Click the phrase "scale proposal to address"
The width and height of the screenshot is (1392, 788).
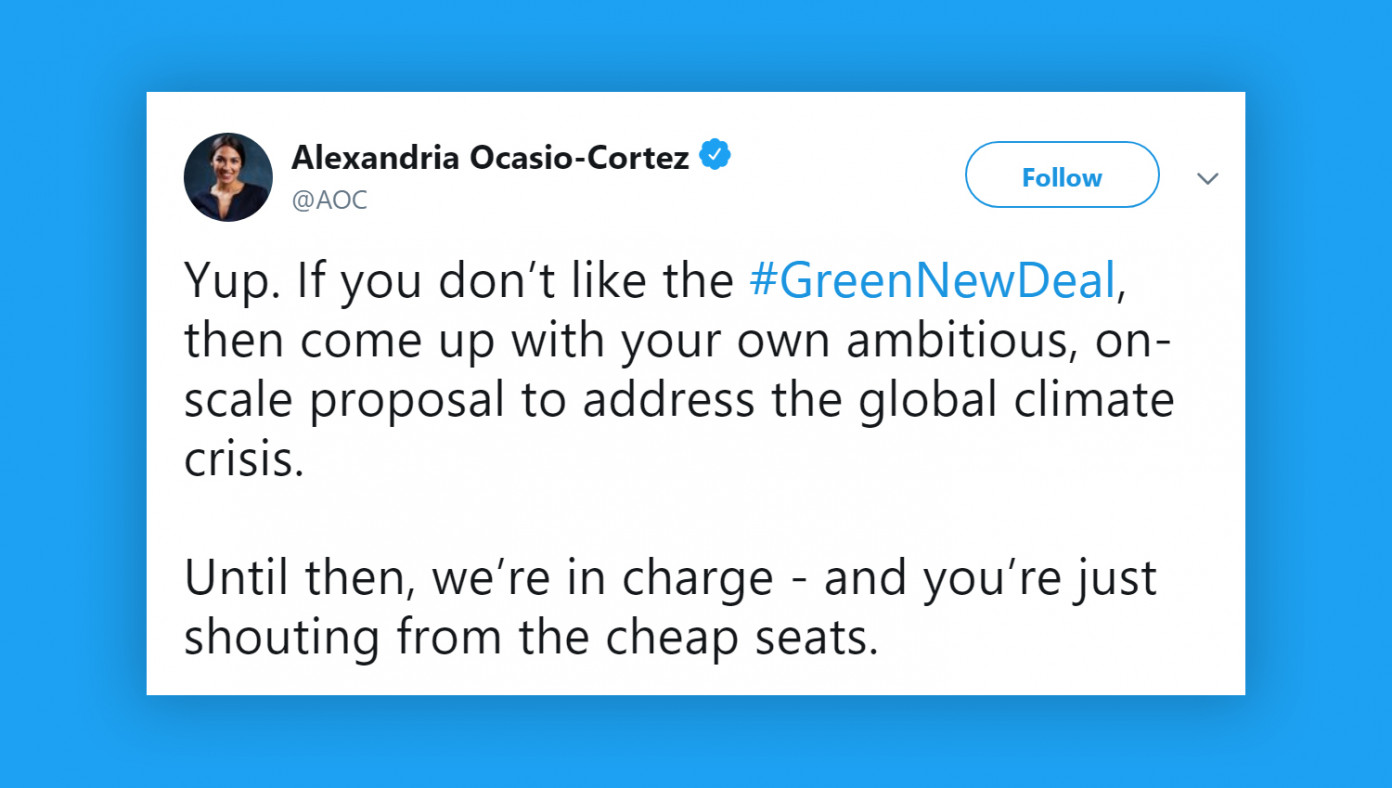(469, 402)
